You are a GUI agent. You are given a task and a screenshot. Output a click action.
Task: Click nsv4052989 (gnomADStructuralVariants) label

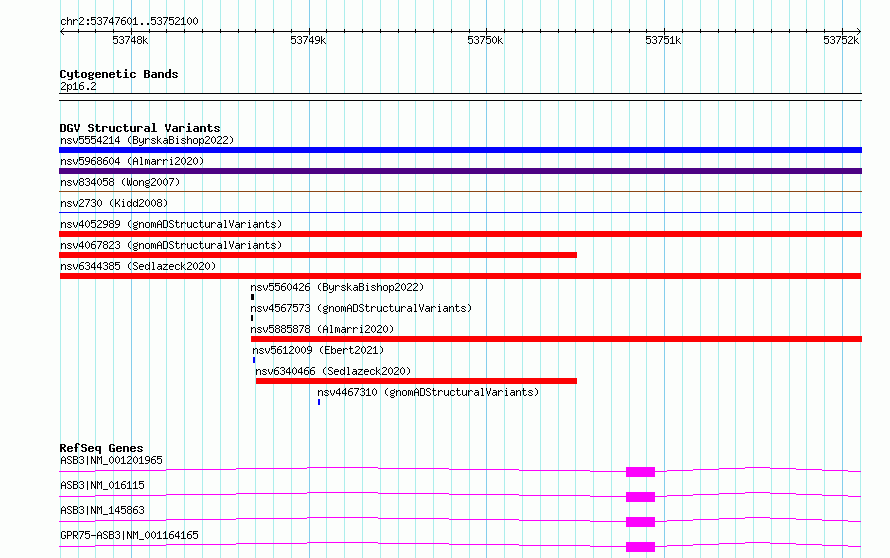(x=171, y=224)
